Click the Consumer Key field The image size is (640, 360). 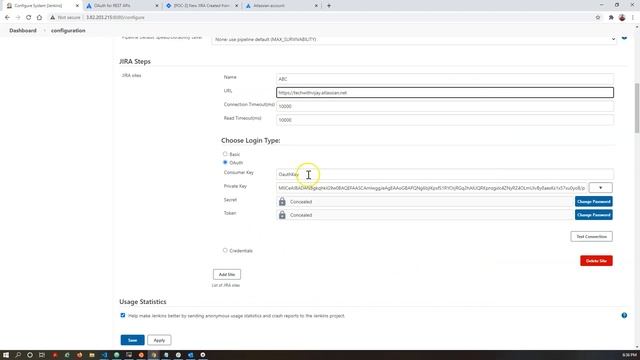click(x=445, y=174)
